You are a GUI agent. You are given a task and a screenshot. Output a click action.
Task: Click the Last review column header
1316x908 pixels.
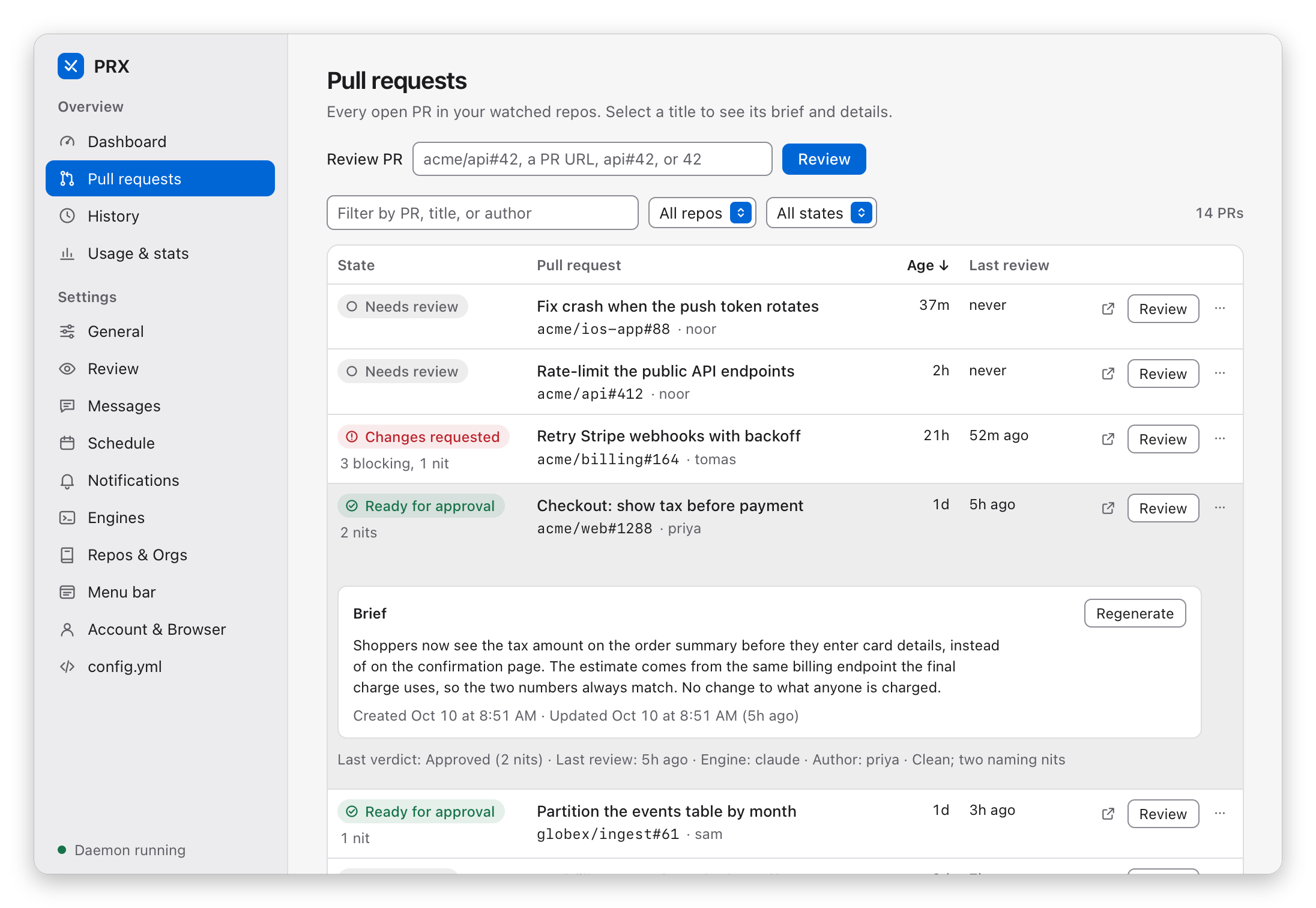coord(1009,265)
